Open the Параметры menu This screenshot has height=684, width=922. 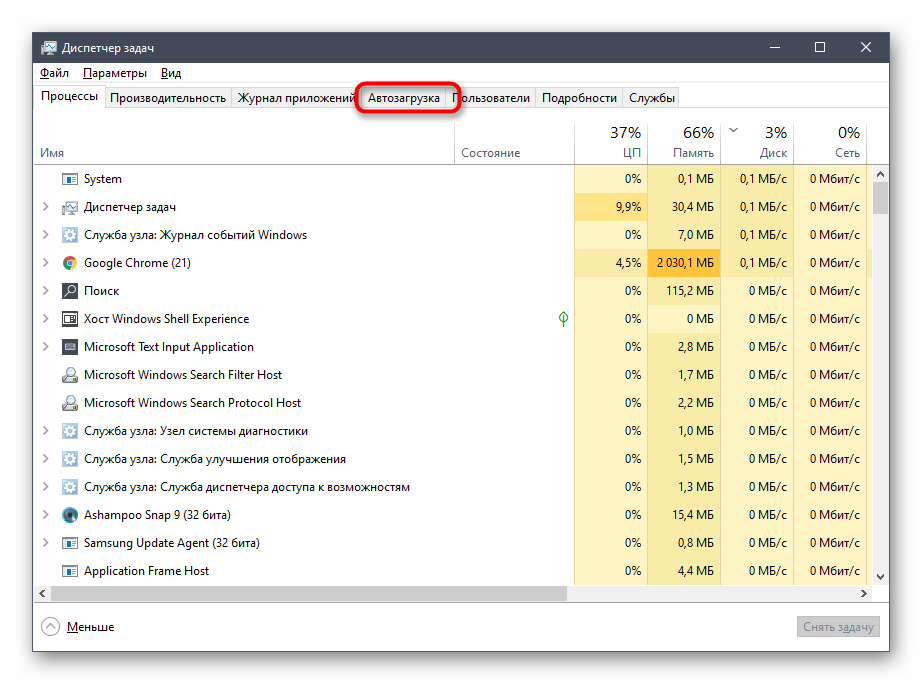115,73
